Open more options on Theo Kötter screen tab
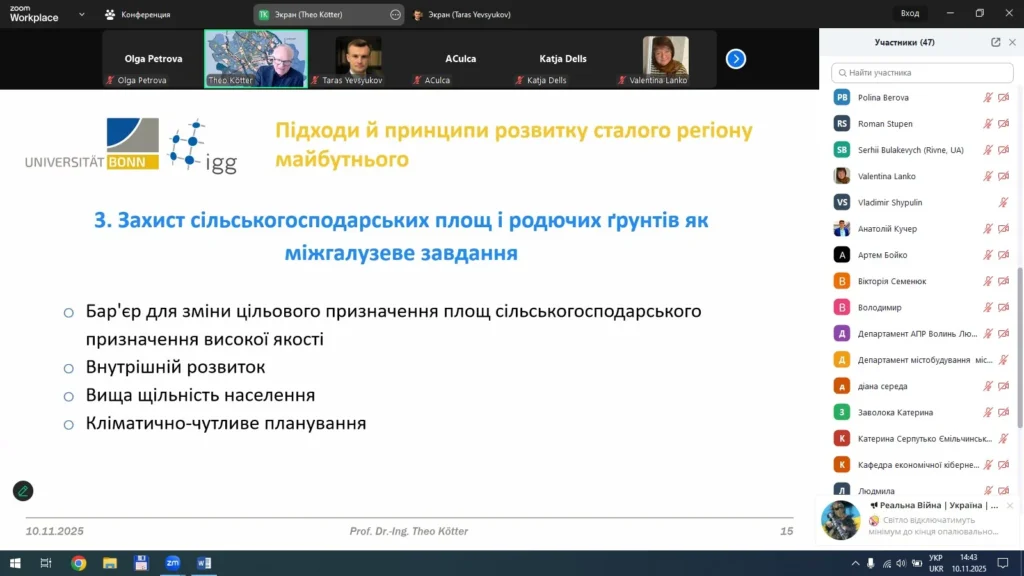 [395, 14]
